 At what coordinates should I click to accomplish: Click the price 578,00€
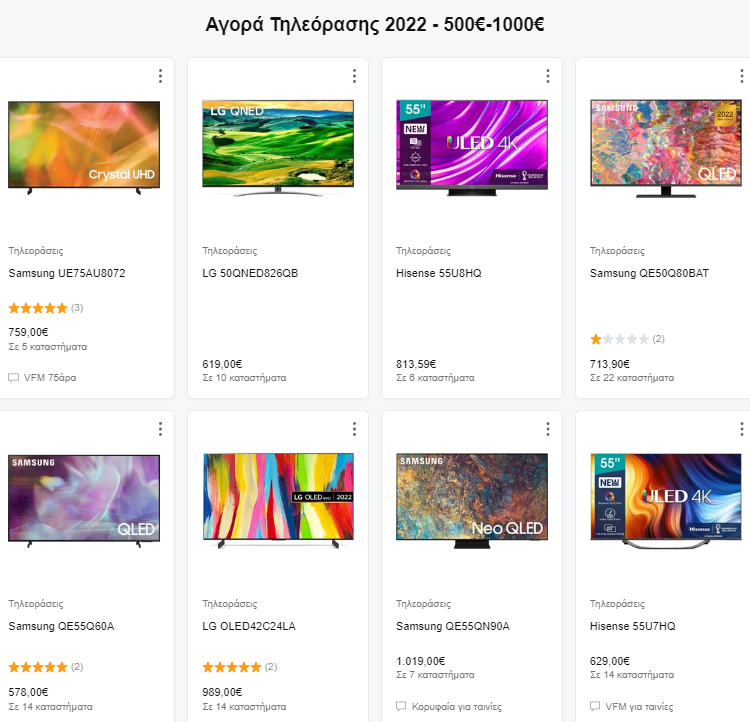coord(28,692)
